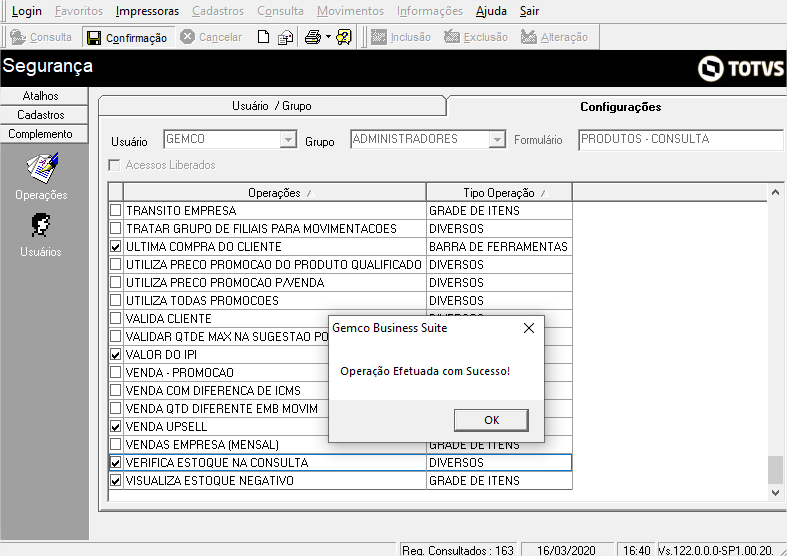Open the Login menu
Viewport: 787px width, 556px height.
pyautogui.click(x=27, y=11)
